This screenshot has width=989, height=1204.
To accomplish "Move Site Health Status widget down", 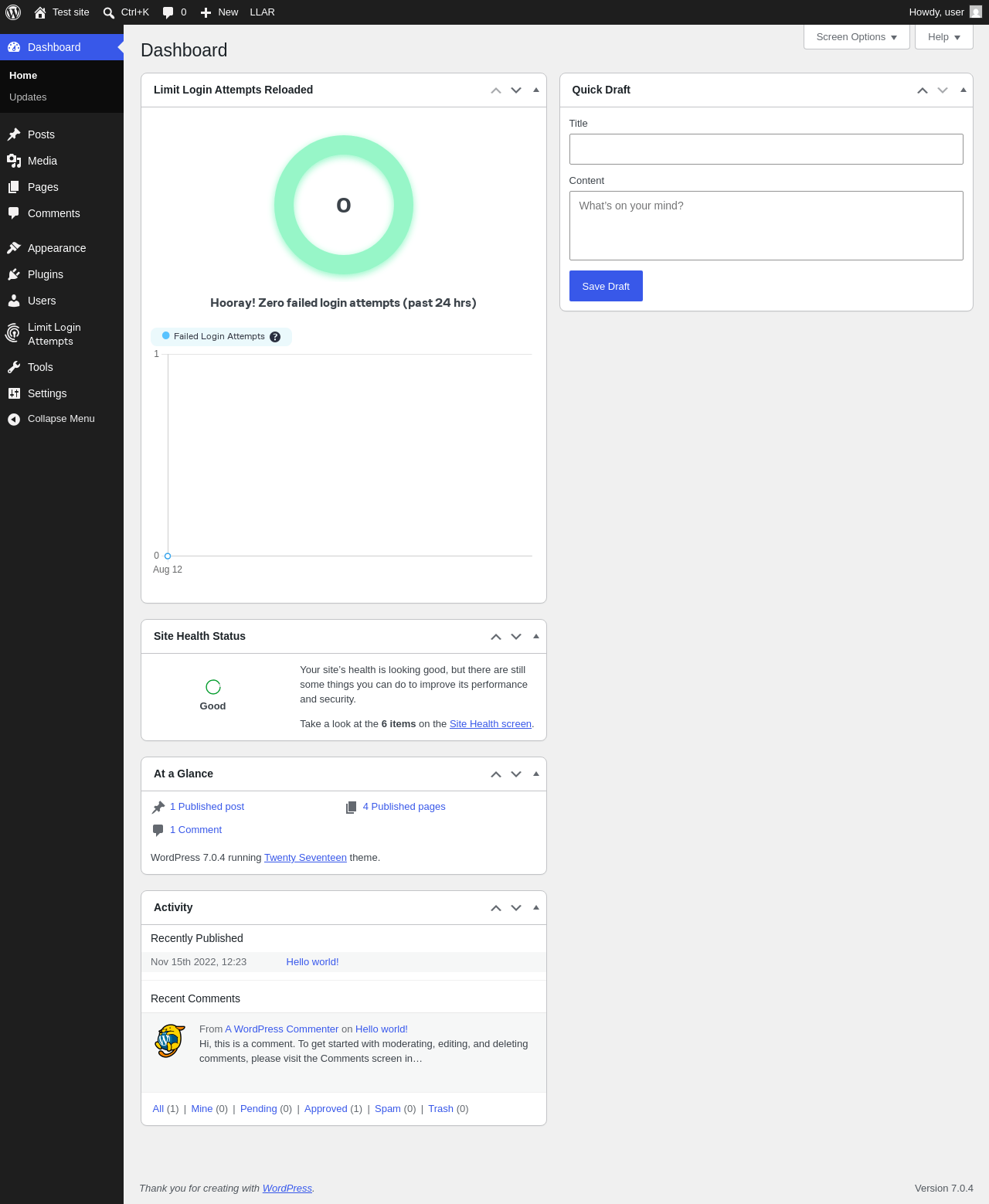I will pos(516,637).
